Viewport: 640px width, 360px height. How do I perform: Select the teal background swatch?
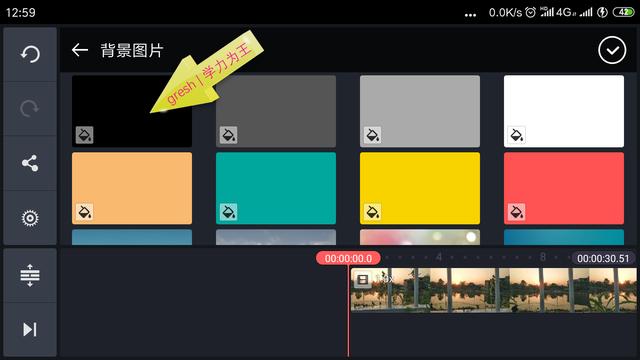point(276,188)
